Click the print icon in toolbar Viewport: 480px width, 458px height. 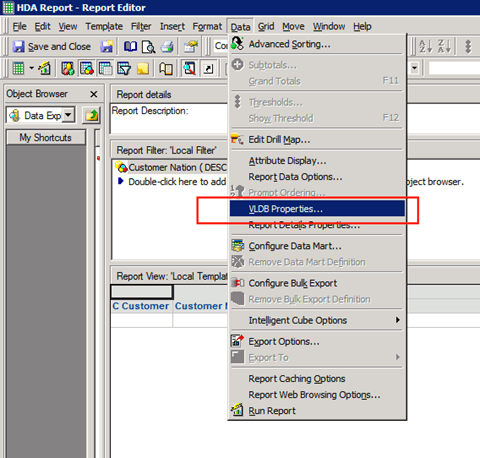167,46
